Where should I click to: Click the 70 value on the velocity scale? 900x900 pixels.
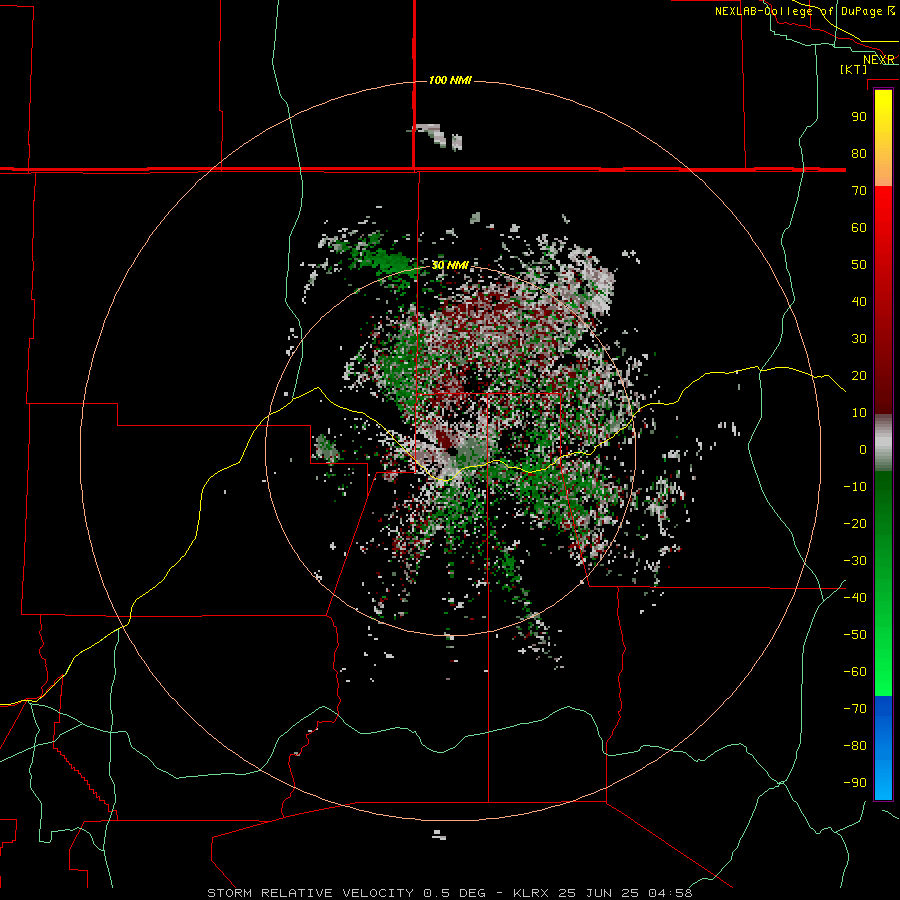click(859, 191)
